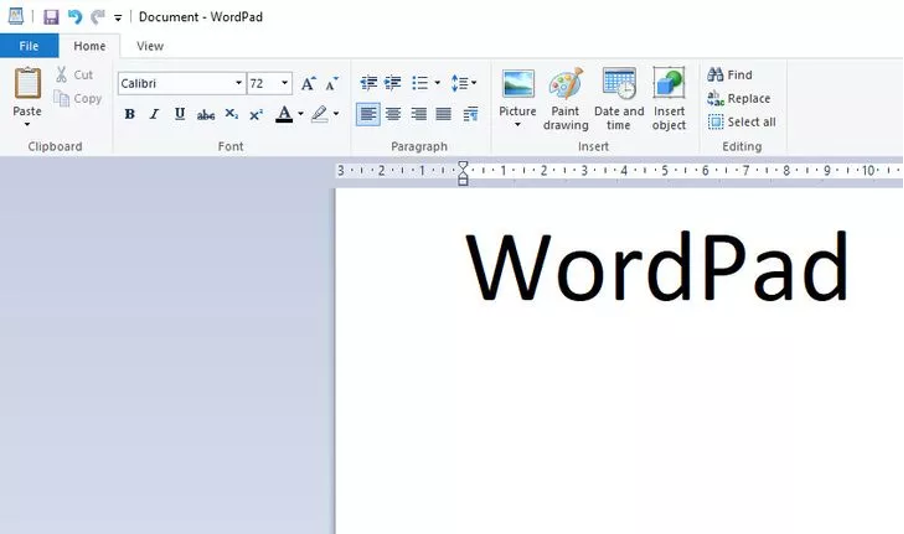
Task: Toggle superscript formatting
Action: pyautogui.click(x=256, y=114)
